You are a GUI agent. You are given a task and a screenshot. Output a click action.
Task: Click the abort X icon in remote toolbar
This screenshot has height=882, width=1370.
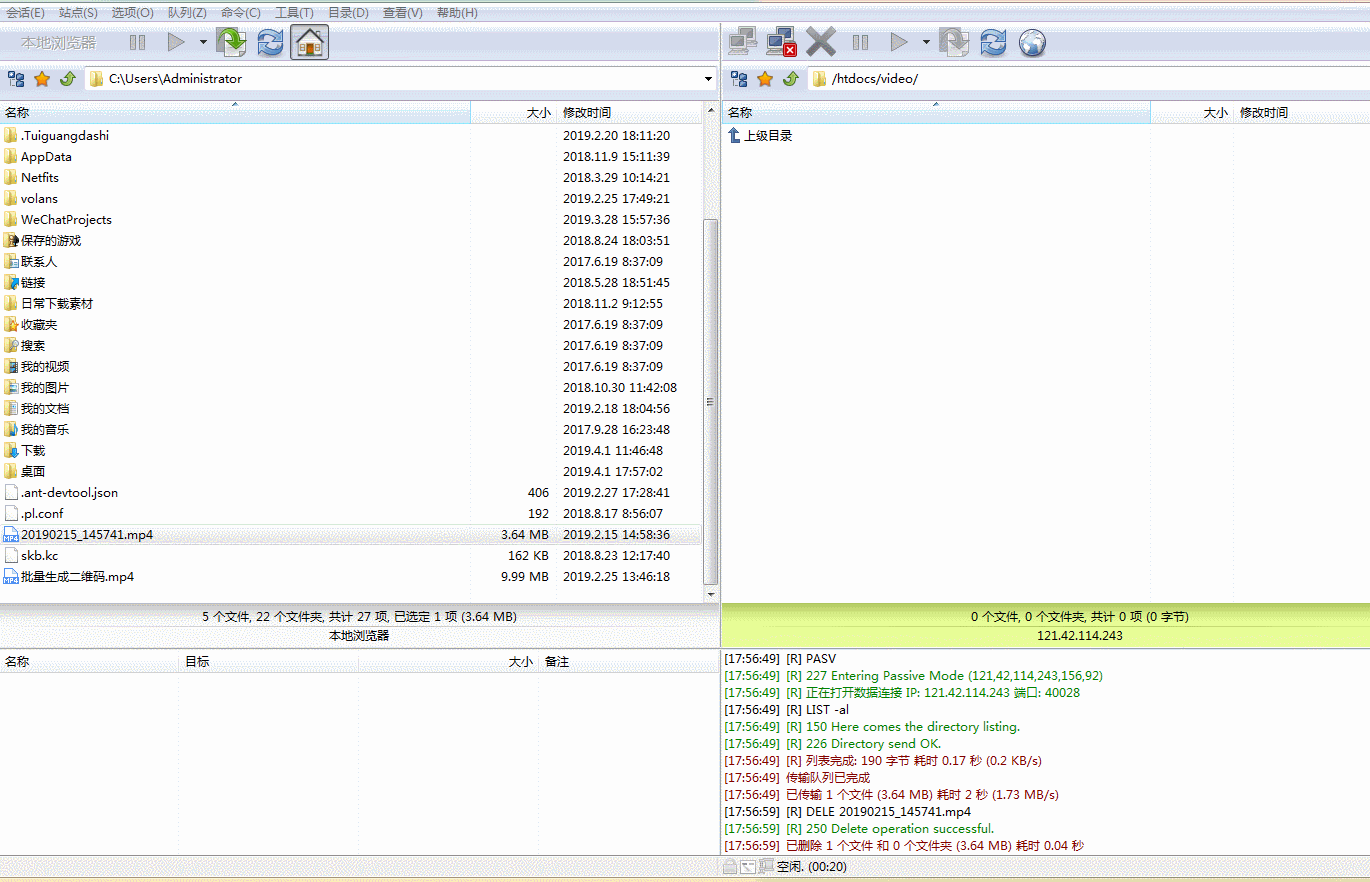click(x=821, y=42)
